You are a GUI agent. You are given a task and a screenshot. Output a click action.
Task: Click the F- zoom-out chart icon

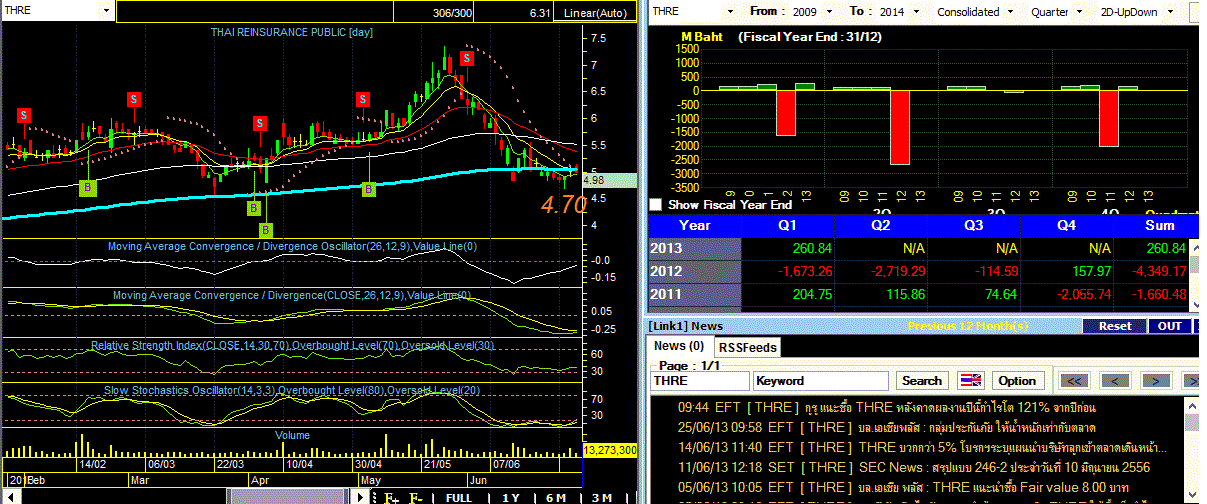[416, 498]
